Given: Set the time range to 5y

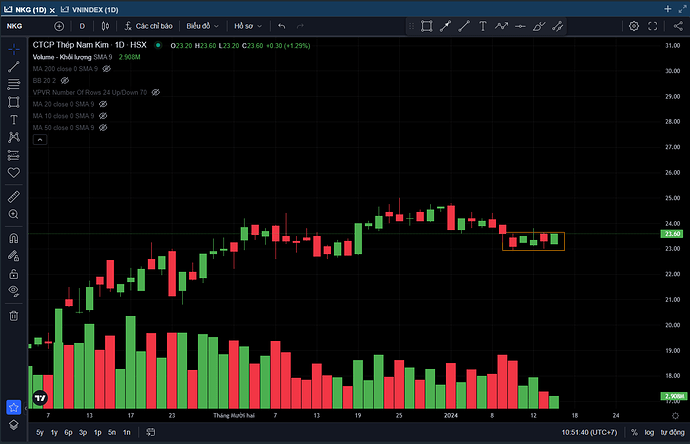Looking at the screenshot, I should (x=40, y=433).
